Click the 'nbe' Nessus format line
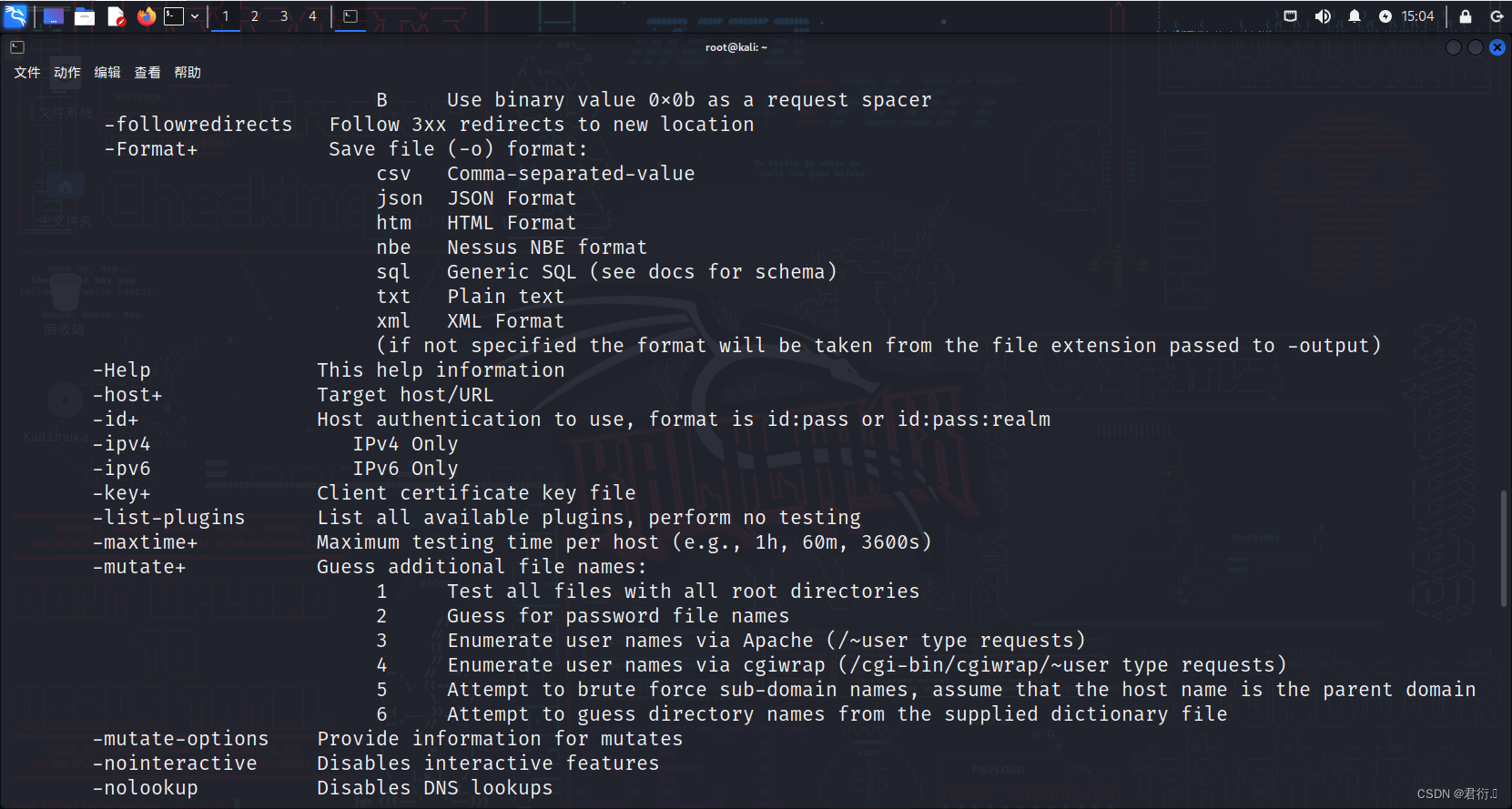The height and width of the screenshot is (809, 1512). (x=512, y=248)
